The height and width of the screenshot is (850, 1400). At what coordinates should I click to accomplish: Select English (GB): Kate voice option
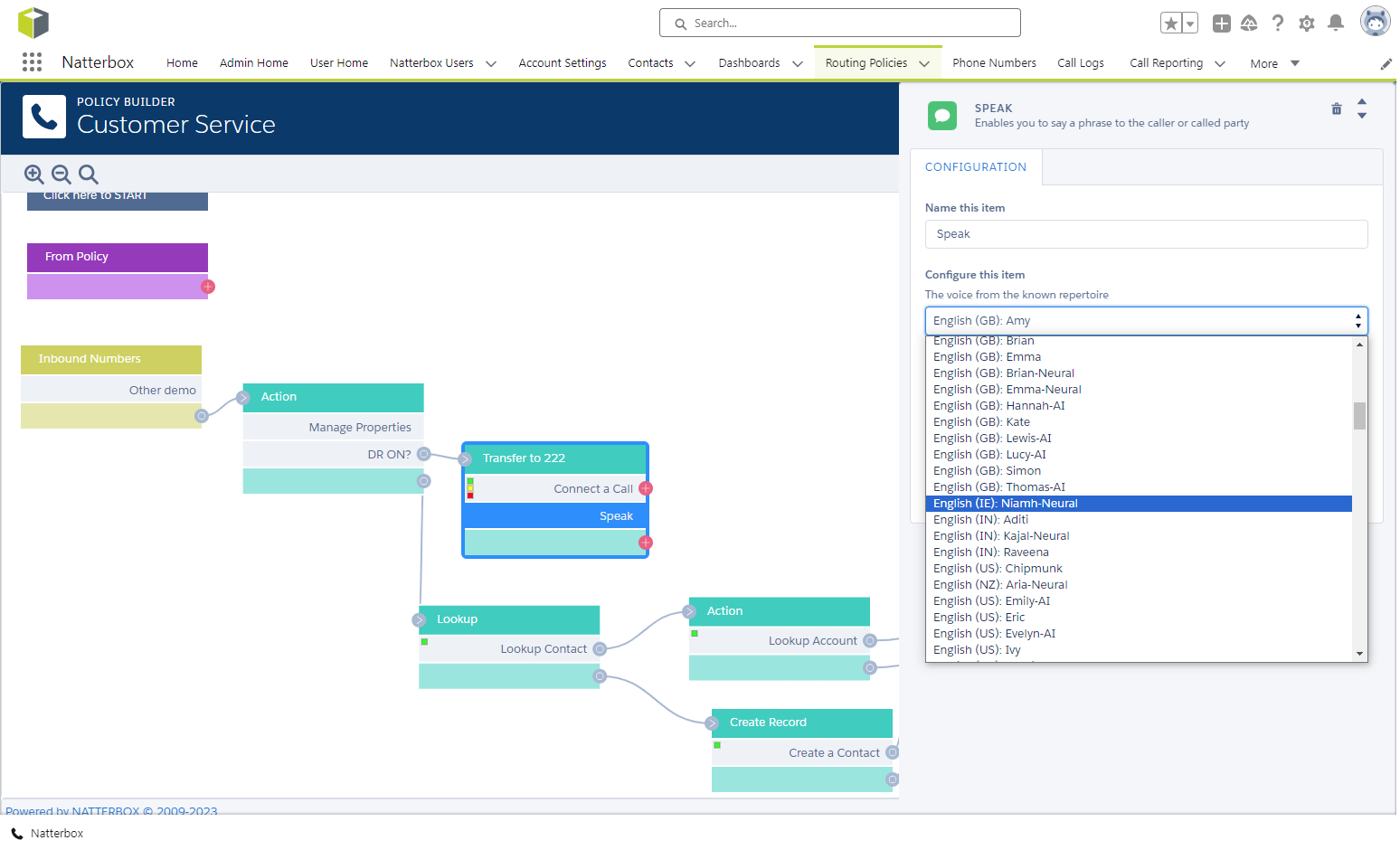click(x=1139, y=422)
